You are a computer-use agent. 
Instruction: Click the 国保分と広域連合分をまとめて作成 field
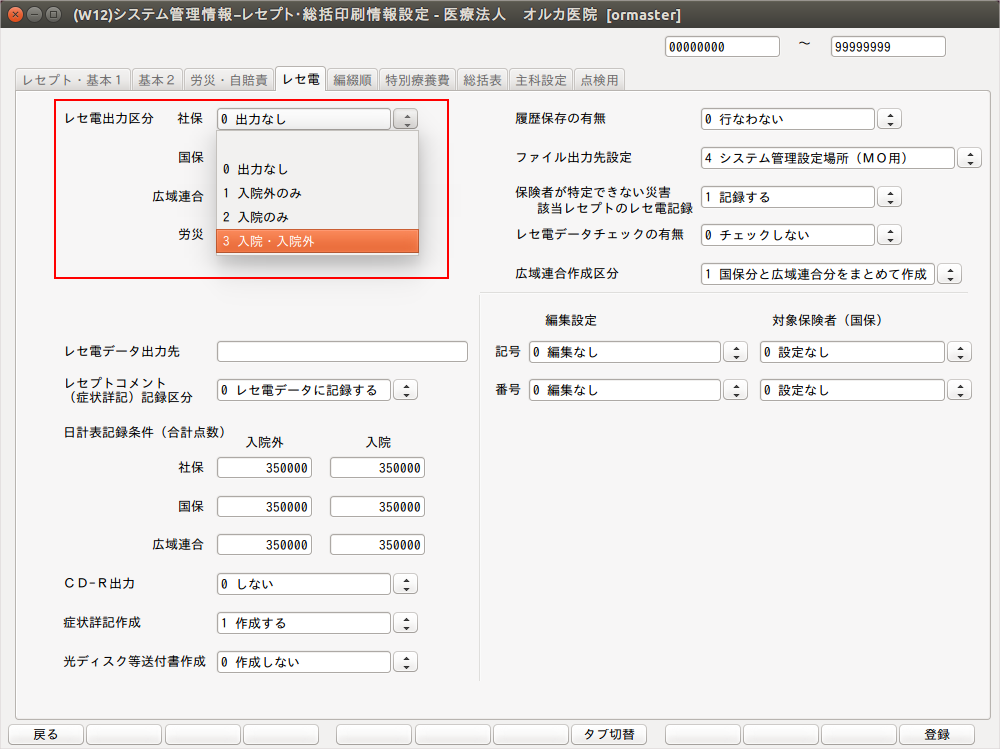818,274
